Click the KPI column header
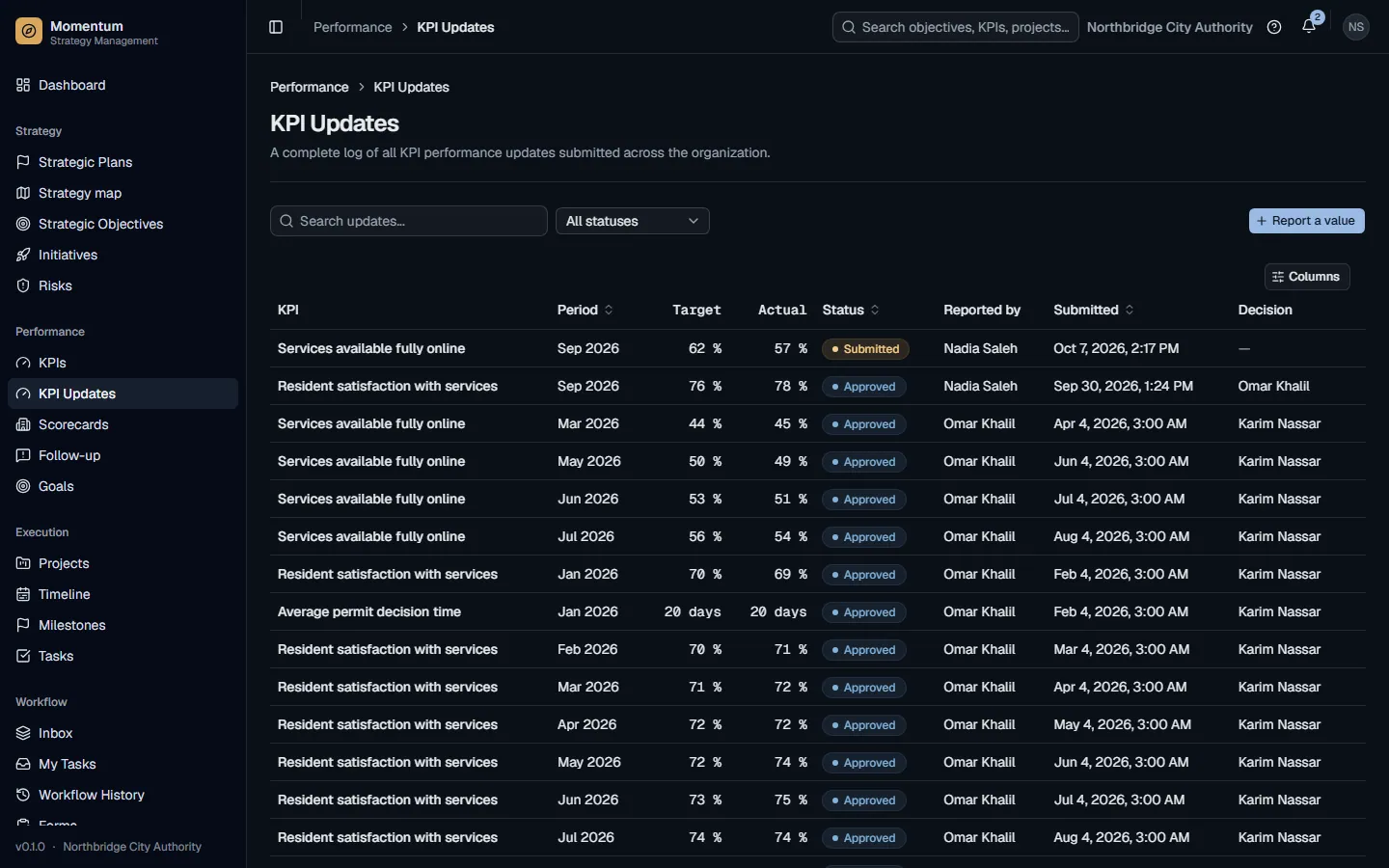Viewport: 1389px width, 868px height. click(287, 310)
